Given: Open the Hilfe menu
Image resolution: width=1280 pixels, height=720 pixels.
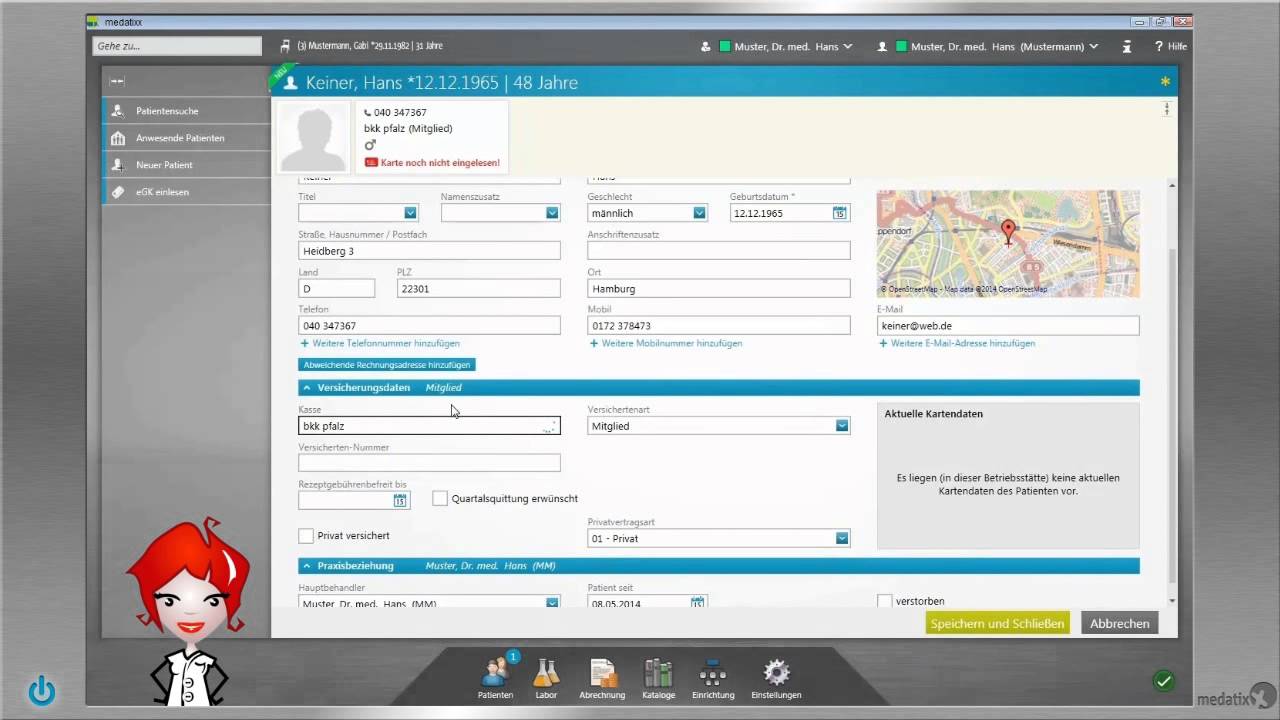Looking at the screenshot, I should (1171, 46).
